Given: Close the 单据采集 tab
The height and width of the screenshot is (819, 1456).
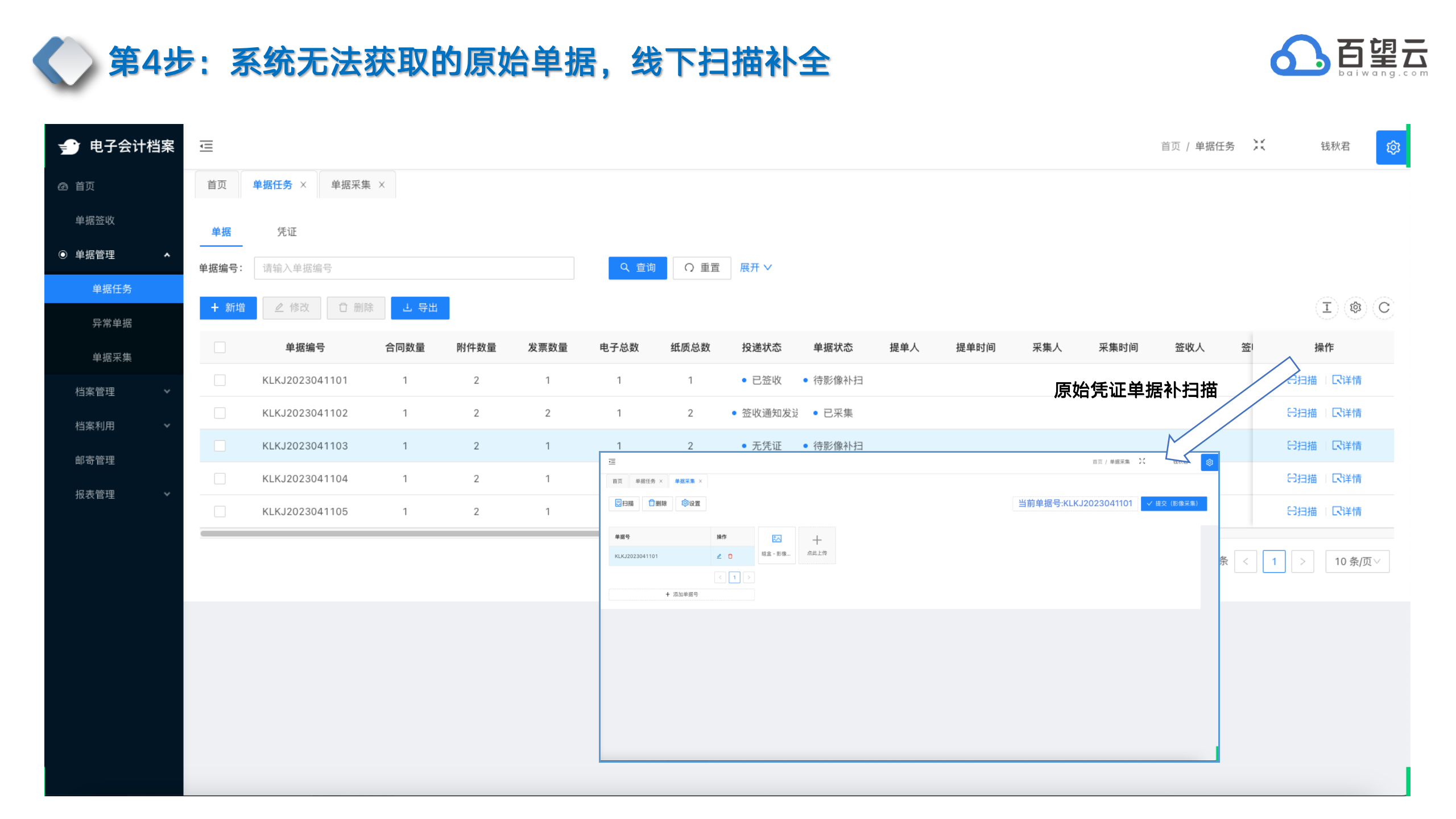Looking at the screenshot, I should point(382,185).
